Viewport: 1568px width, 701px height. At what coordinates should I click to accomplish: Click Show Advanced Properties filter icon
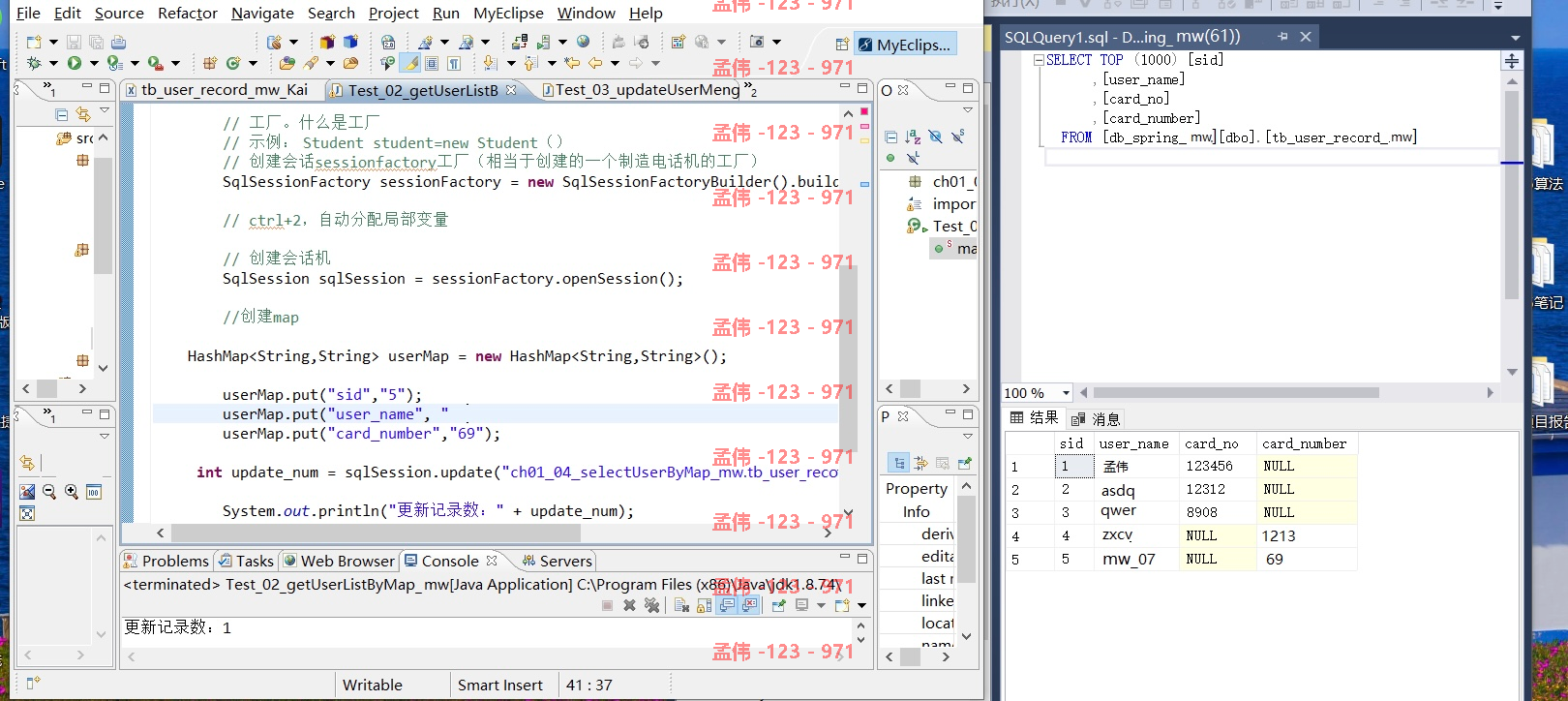point(921,462)
